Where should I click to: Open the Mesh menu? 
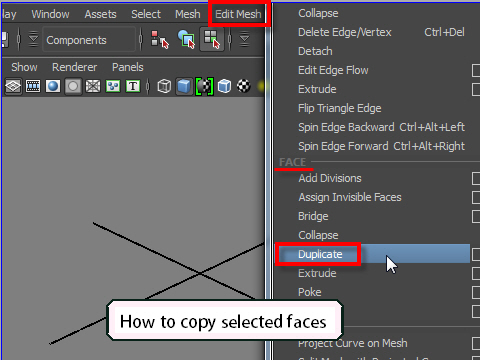point(188,14)
